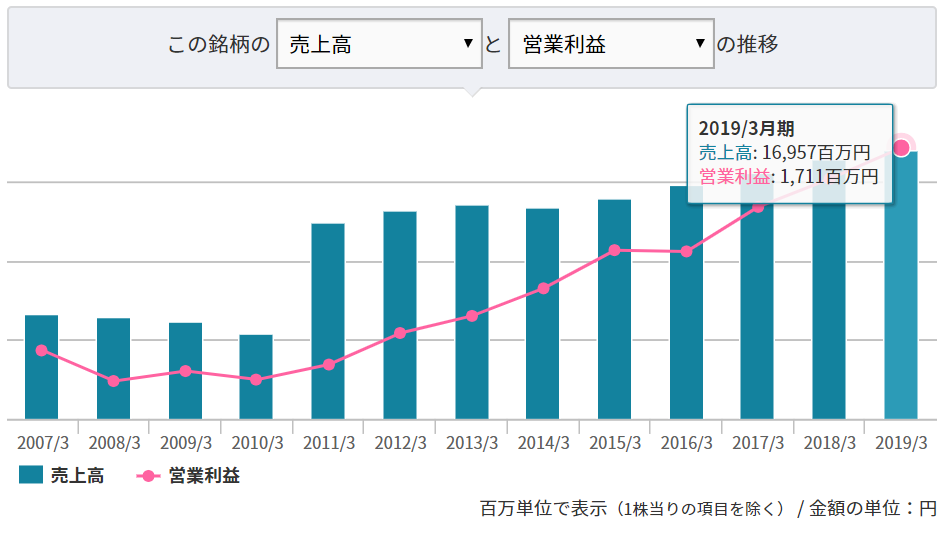The image size is (948, 534).
Task: Select the 2008/3 operating profit point
Action: click(x=113, y=381)
